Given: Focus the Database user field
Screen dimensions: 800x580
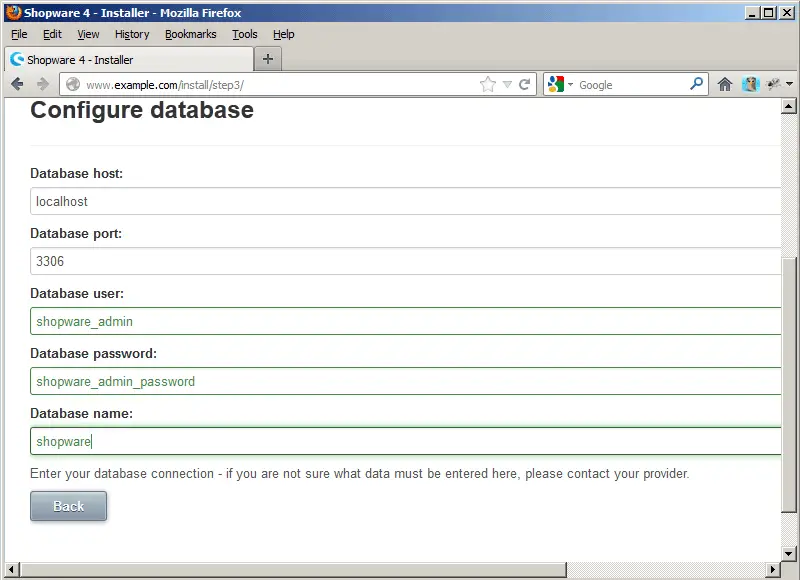Looking at the screenshot, I should coord(406,321).
